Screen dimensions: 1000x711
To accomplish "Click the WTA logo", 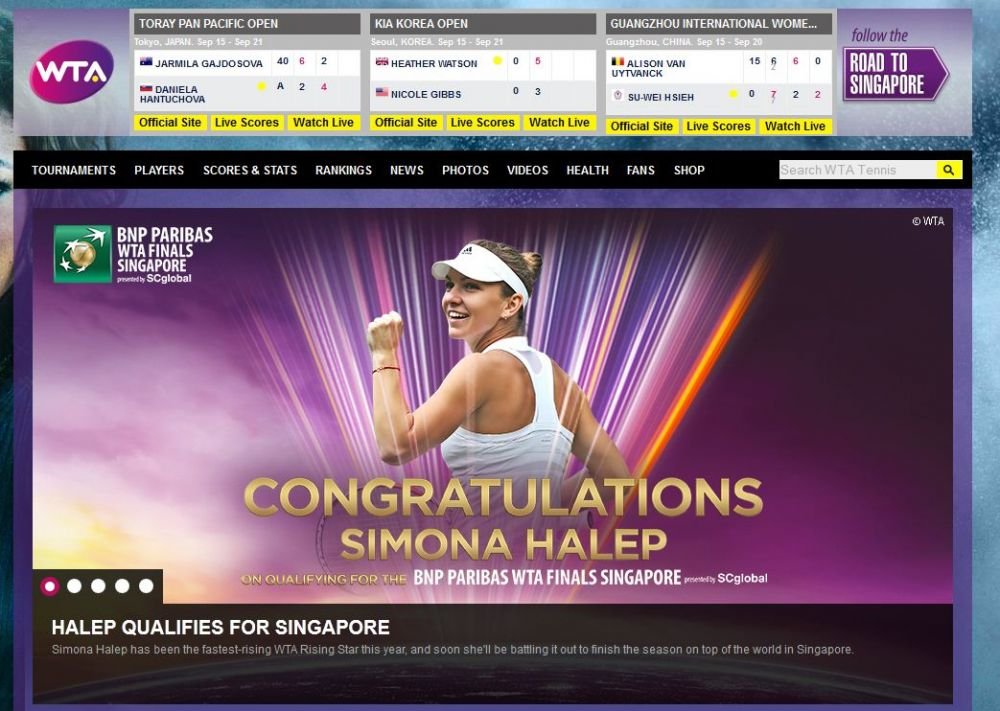I will click(71, 71).
